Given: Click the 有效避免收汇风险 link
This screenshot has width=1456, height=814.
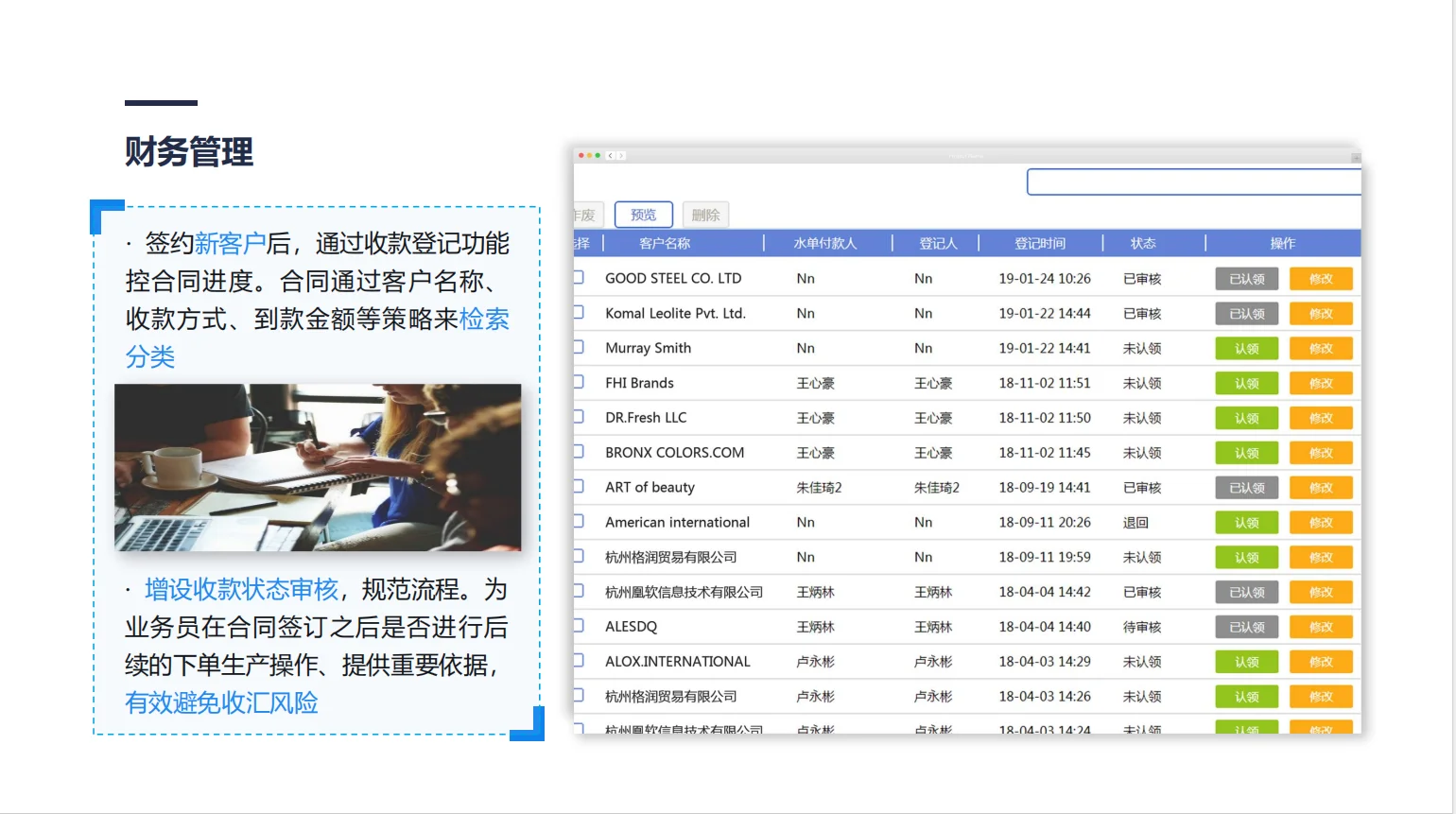Looking at the screenshot, I should point(222,703).
